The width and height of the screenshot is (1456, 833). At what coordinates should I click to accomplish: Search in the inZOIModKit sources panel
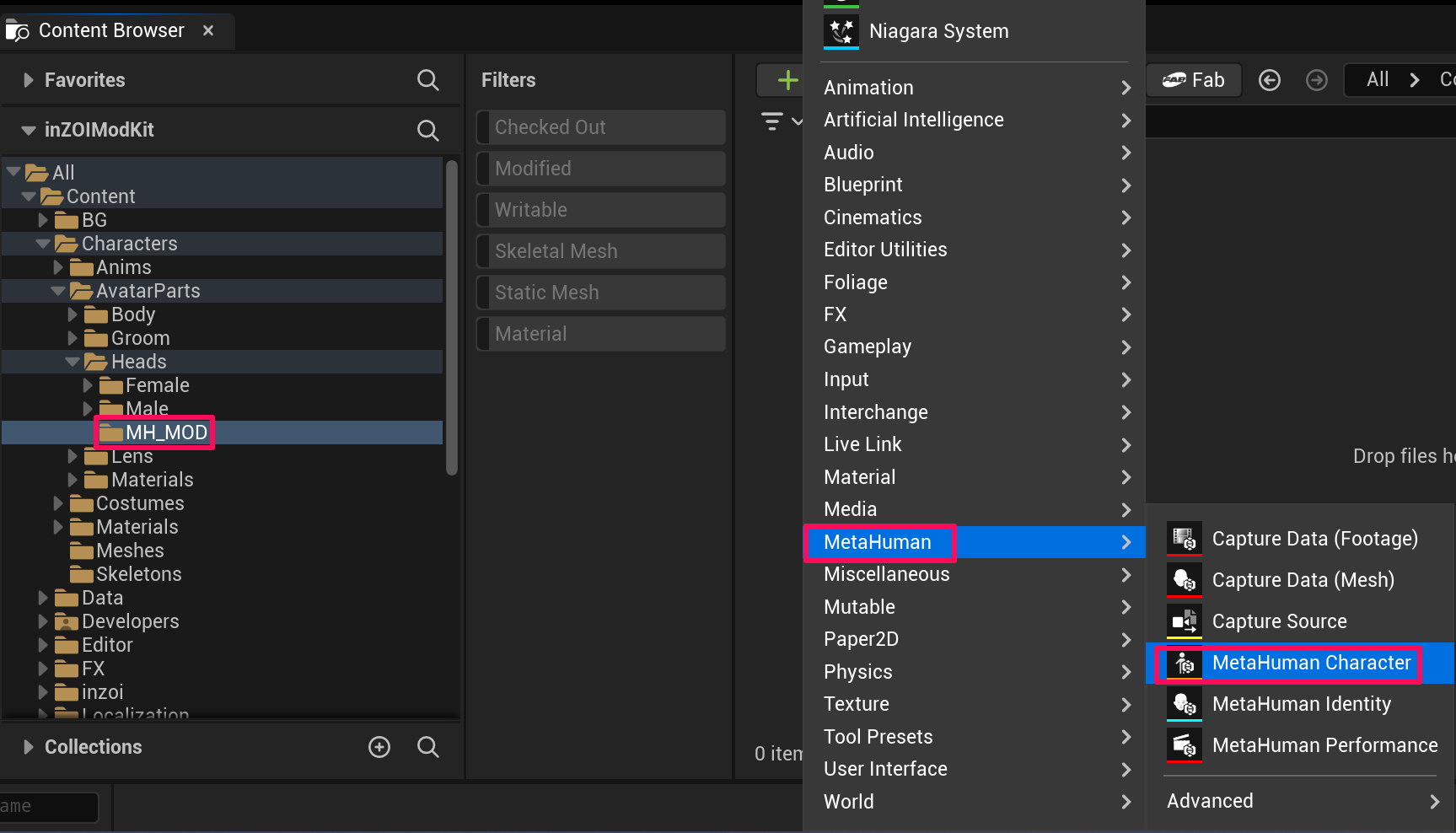tap(427, 130)
